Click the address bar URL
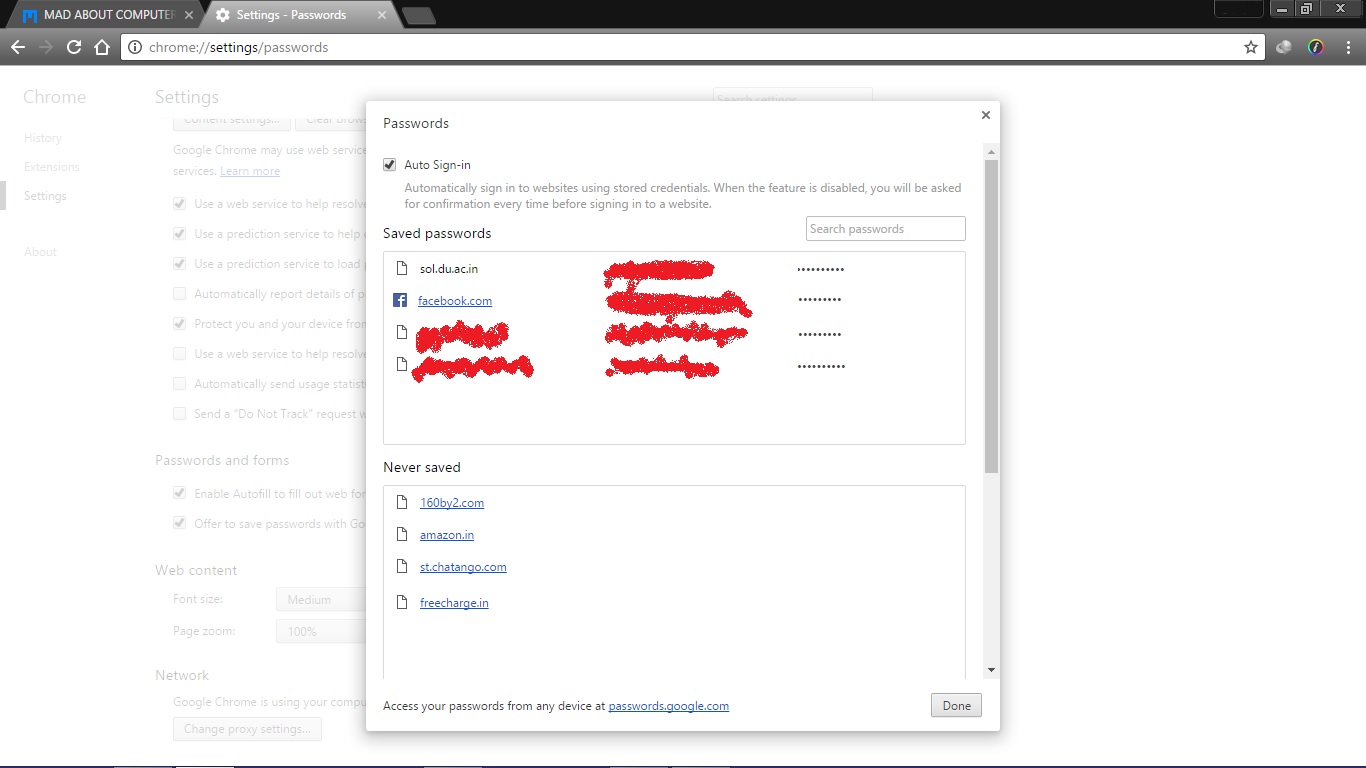This screenshot has width=1366, height=768. tap(239, 47)
